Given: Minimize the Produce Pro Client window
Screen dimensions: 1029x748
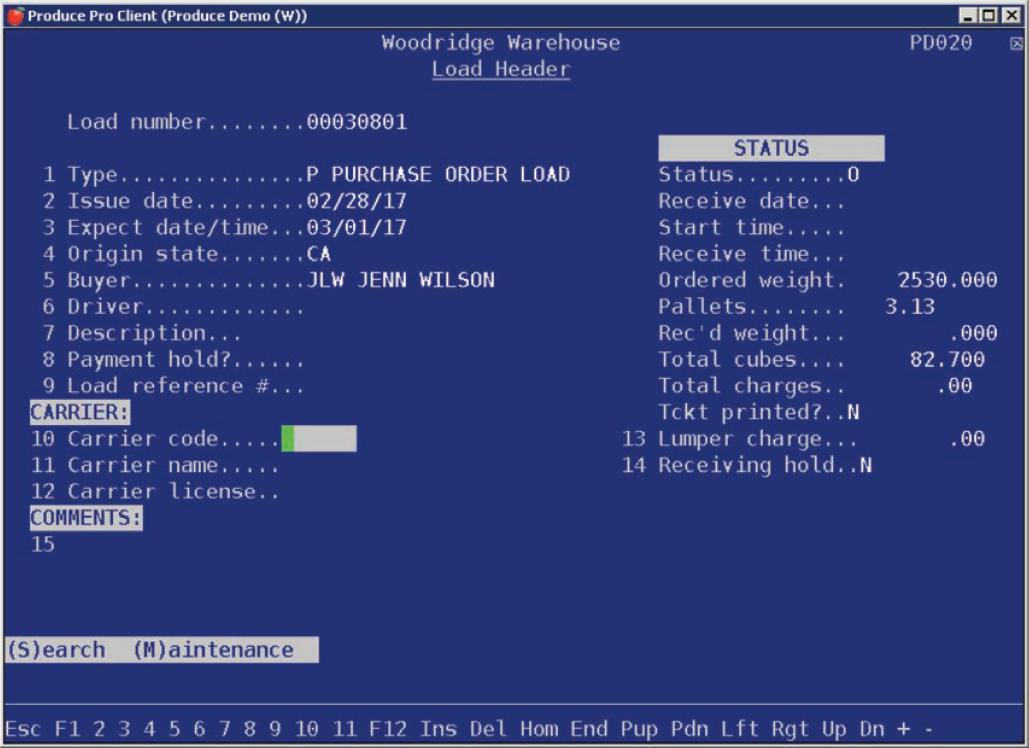Looking at the screenshot, I should click(x=968, y=15).
